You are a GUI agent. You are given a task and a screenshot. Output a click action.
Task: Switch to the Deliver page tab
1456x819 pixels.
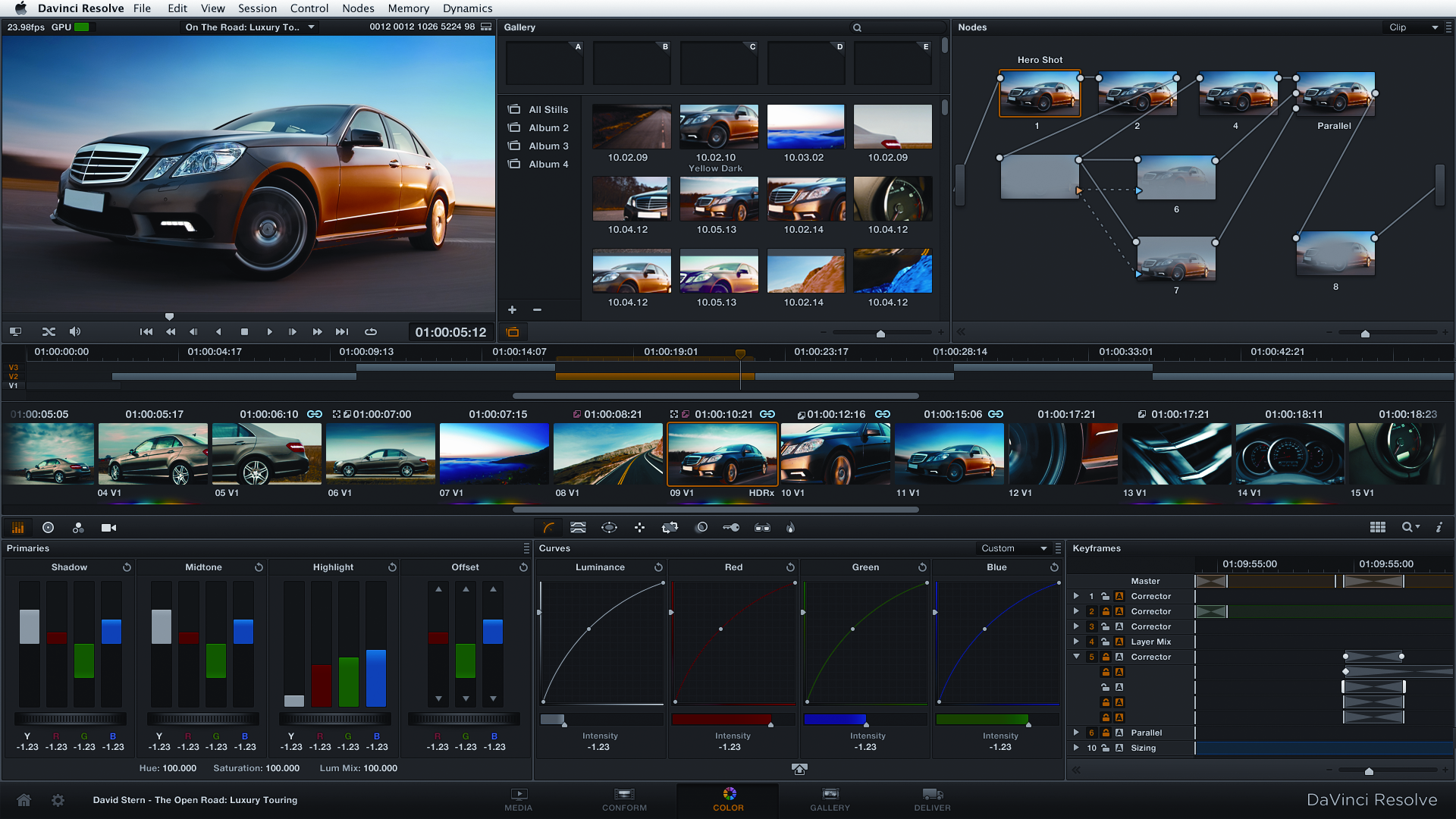coord(932,799)
